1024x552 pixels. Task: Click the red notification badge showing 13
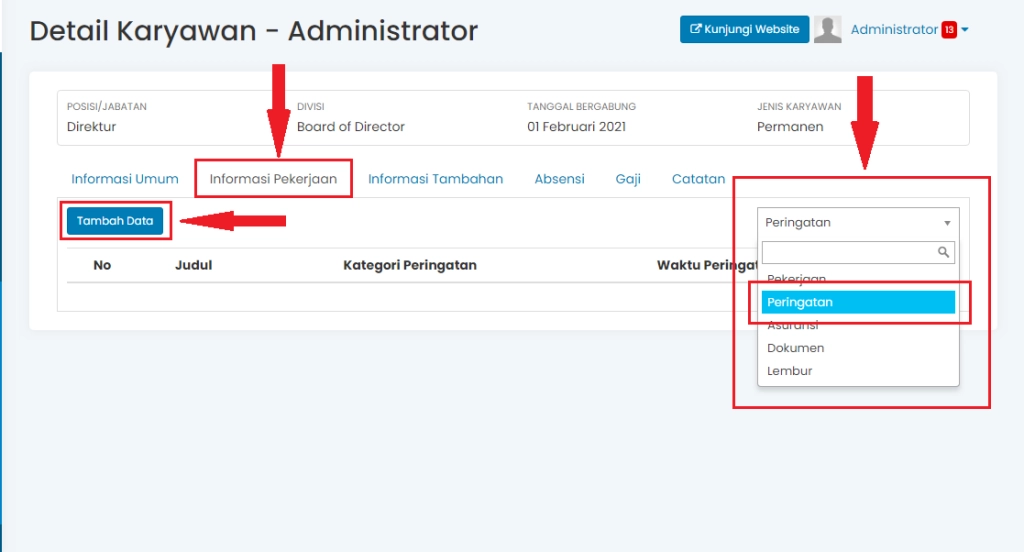(949, 30)
